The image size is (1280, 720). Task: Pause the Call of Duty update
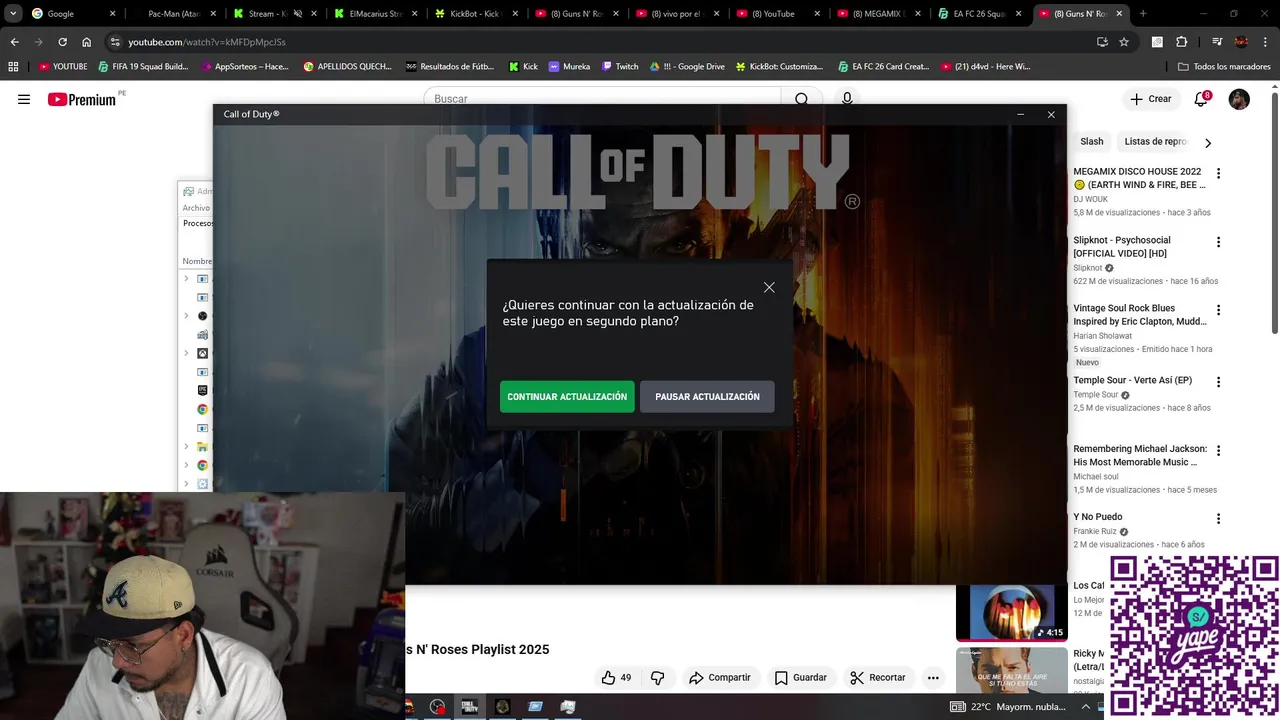pos(707,397)
